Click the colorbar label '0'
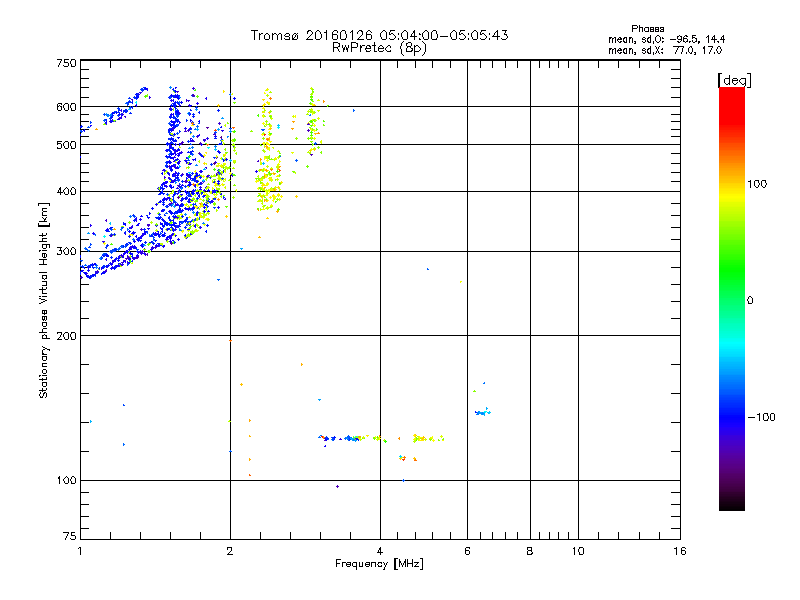The height and width of the screenshot is (600, 800). (x=750, y=300)
